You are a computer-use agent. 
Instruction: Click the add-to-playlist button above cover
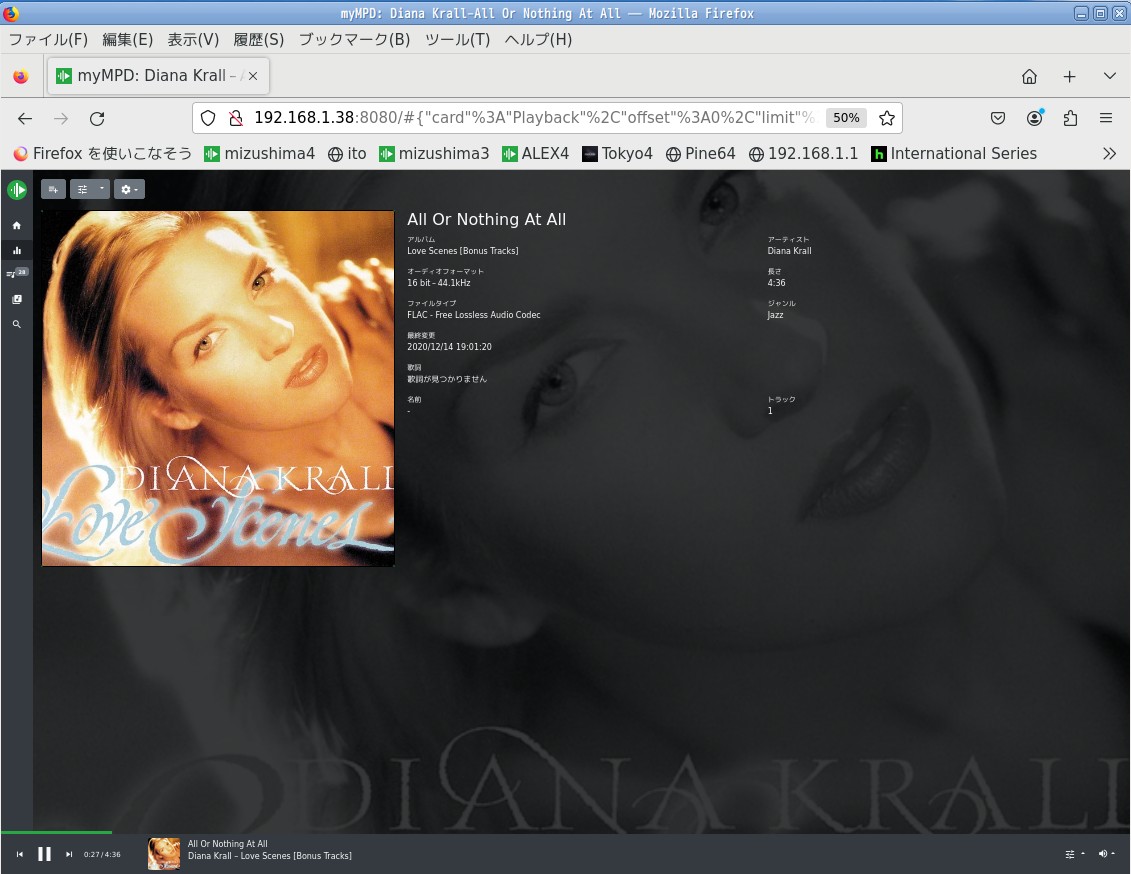[53, 189]
